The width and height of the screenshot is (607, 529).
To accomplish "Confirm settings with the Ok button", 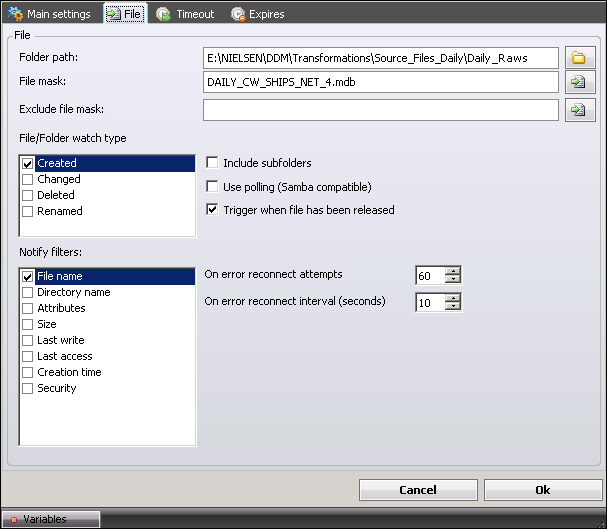I will [543, 490].
